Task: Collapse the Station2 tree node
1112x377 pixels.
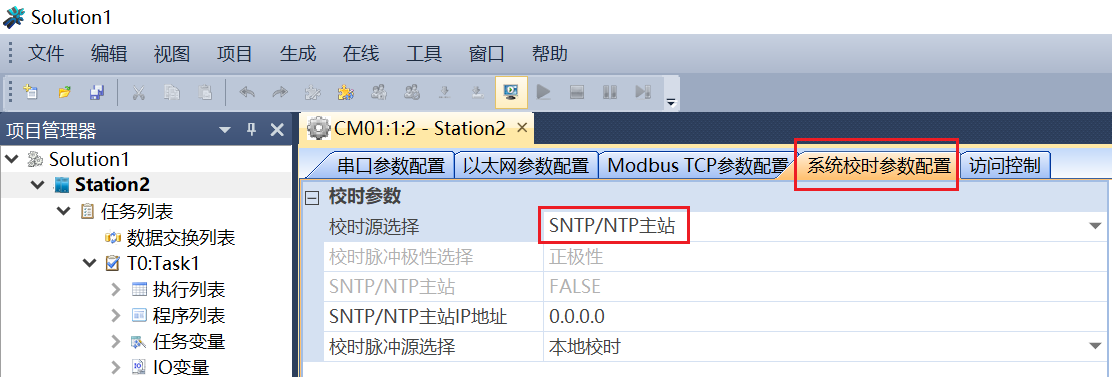Action: (x=38, y=186)
